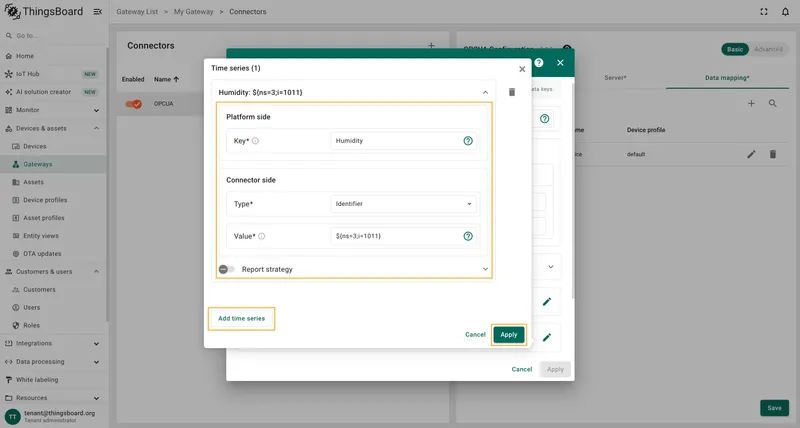Save the connector configuration
This screenshot has height=428, width=800.
774,408
